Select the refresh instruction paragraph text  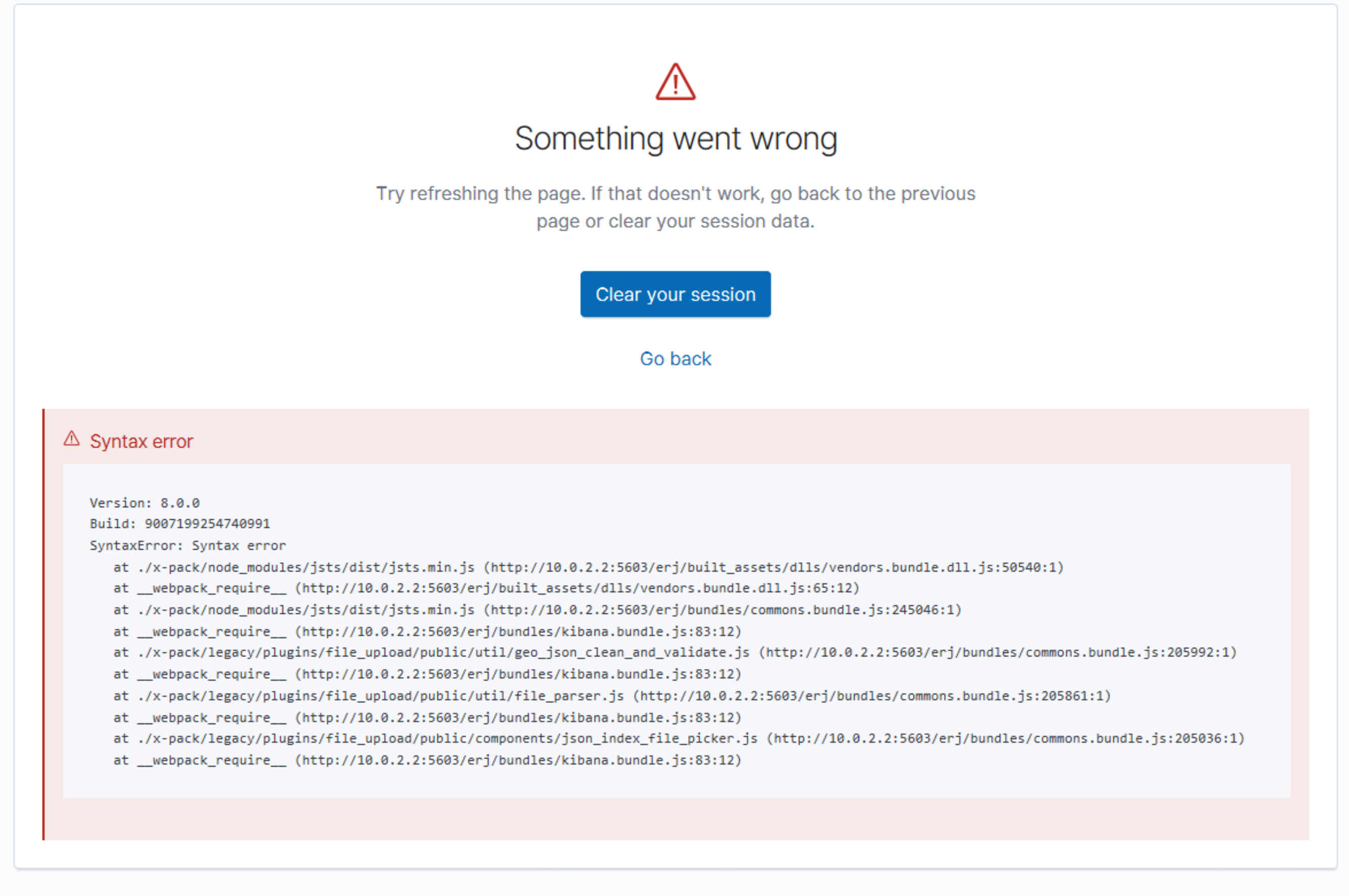pos(676,207)
